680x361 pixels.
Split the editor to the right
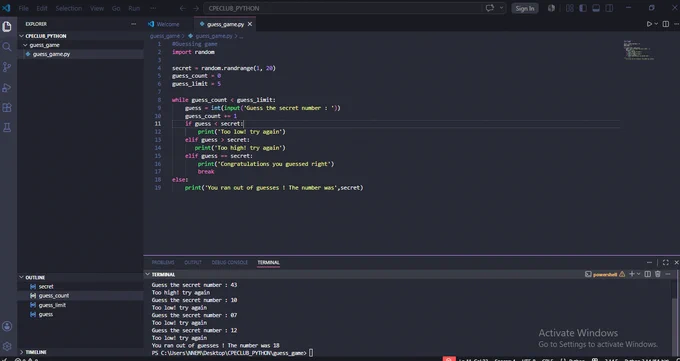666,24
